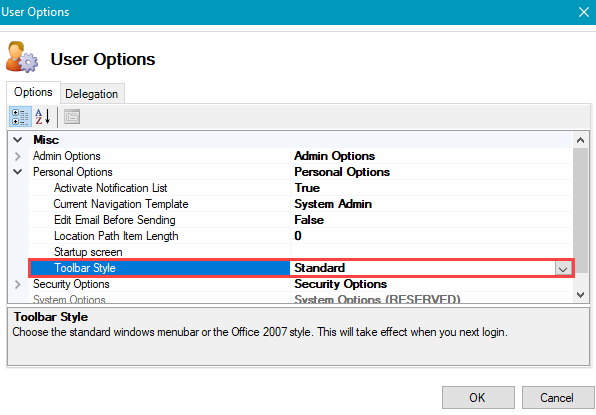
Task: Select the Options tab
Action: point(33,92)
